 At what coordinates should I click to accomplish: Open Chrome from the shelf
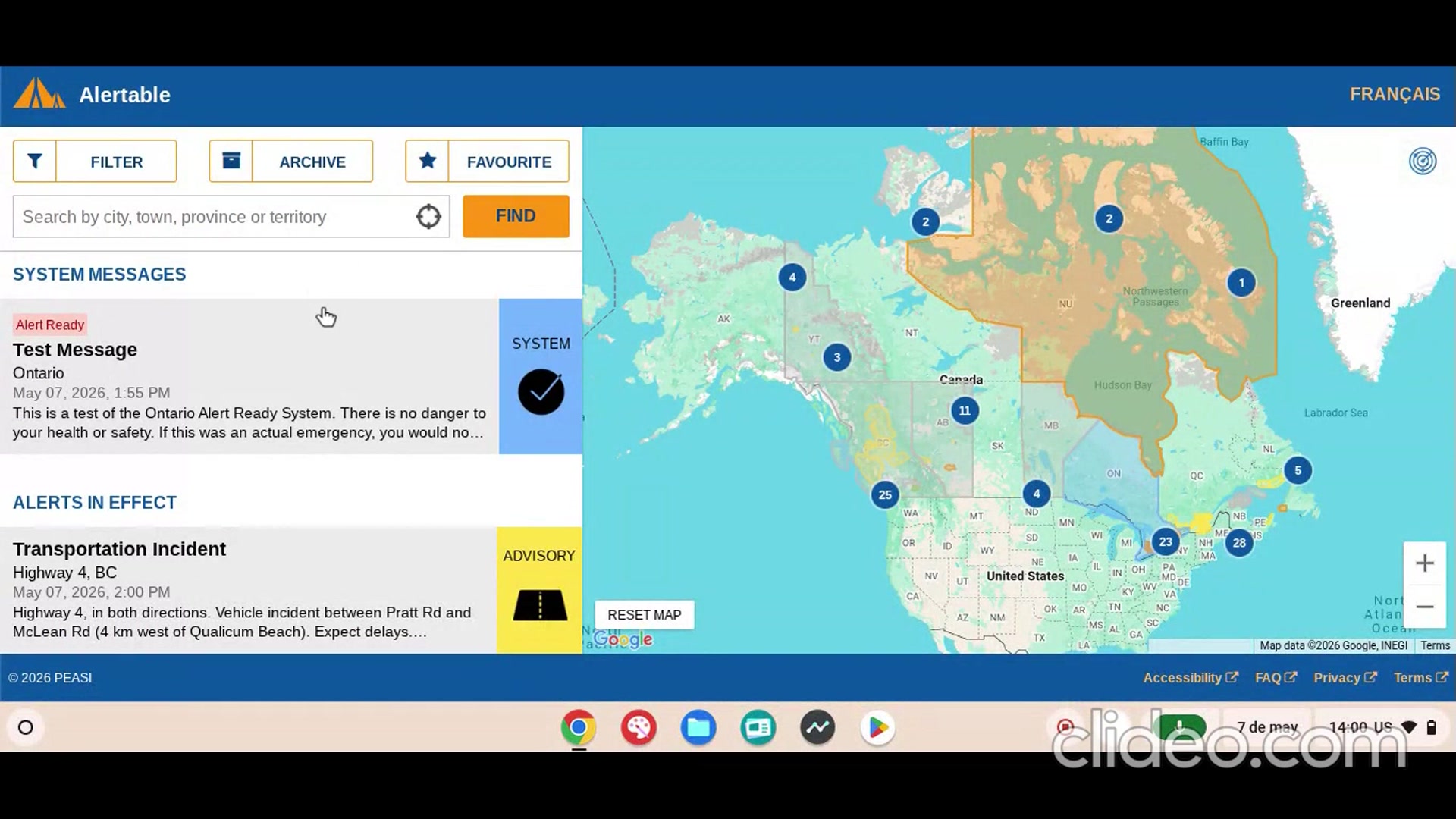579,728
